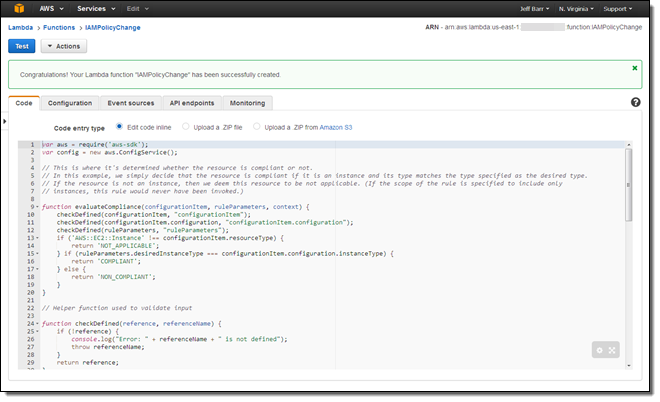Select Upload a .ZIP from Amazon S3
Image resolution: width=660 pixels, height=402 pixels.
pyautogui.click(x=258, y=127)
